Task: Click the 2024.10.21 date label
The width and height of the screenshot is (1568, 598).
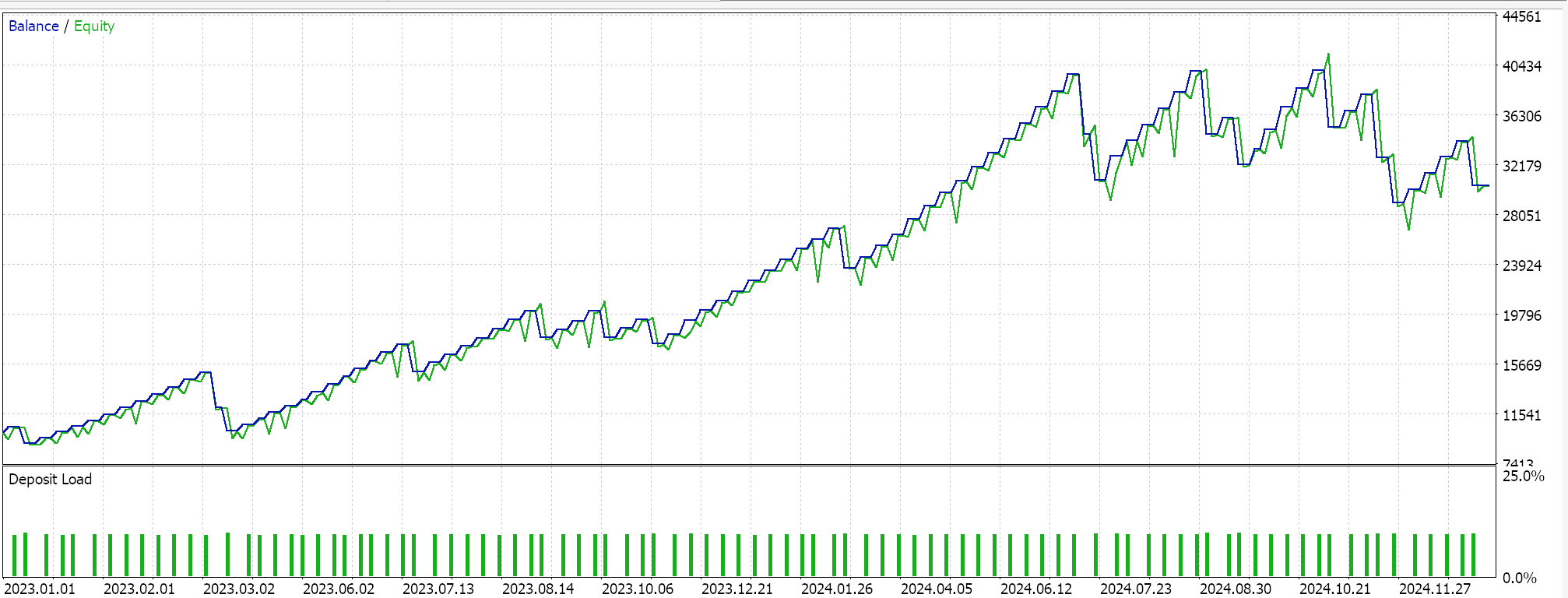Action: click(x=1335, y=589)
